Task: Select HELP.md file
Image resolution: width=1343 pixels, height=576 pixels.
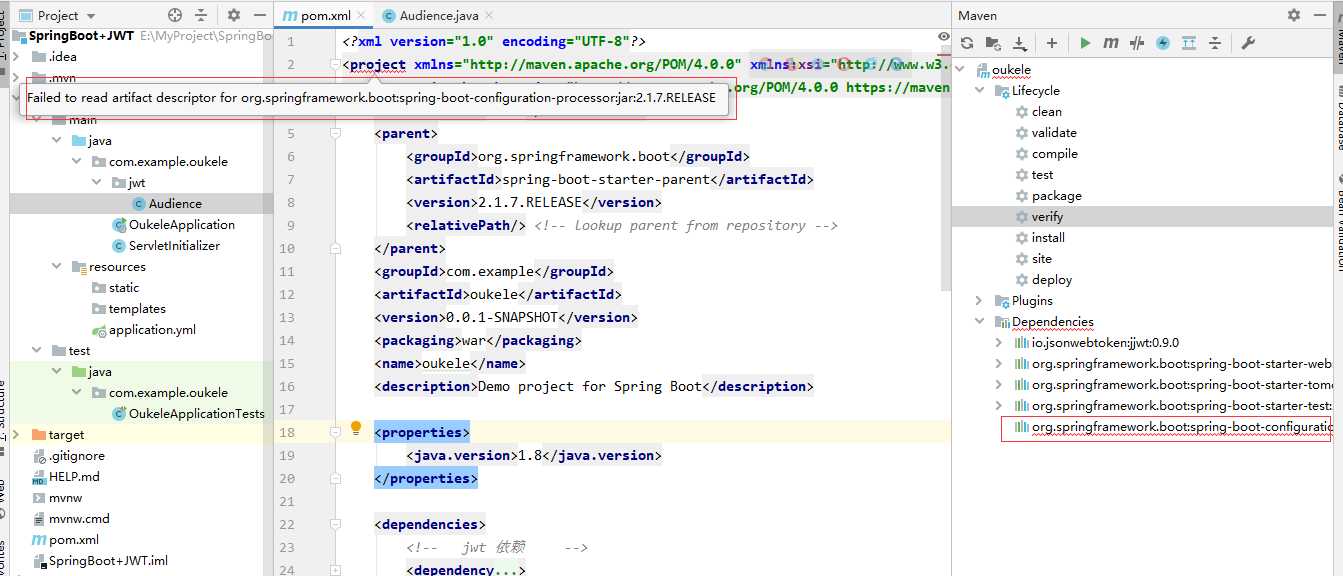Action: pos(74,477)
